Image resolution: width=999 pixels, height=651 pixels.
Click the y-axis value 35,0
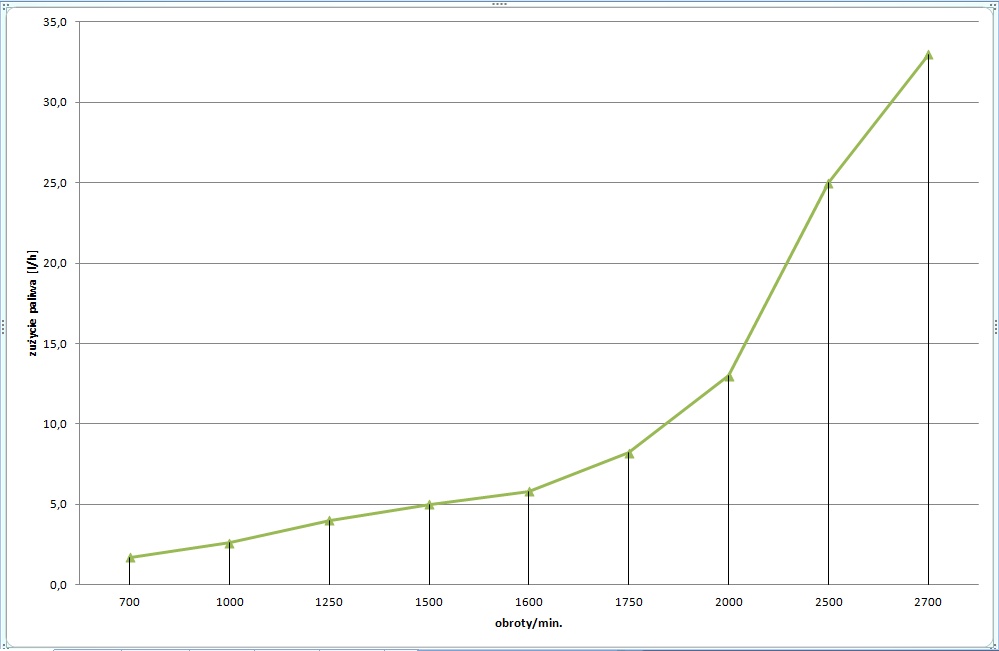(x=55, y=22)
